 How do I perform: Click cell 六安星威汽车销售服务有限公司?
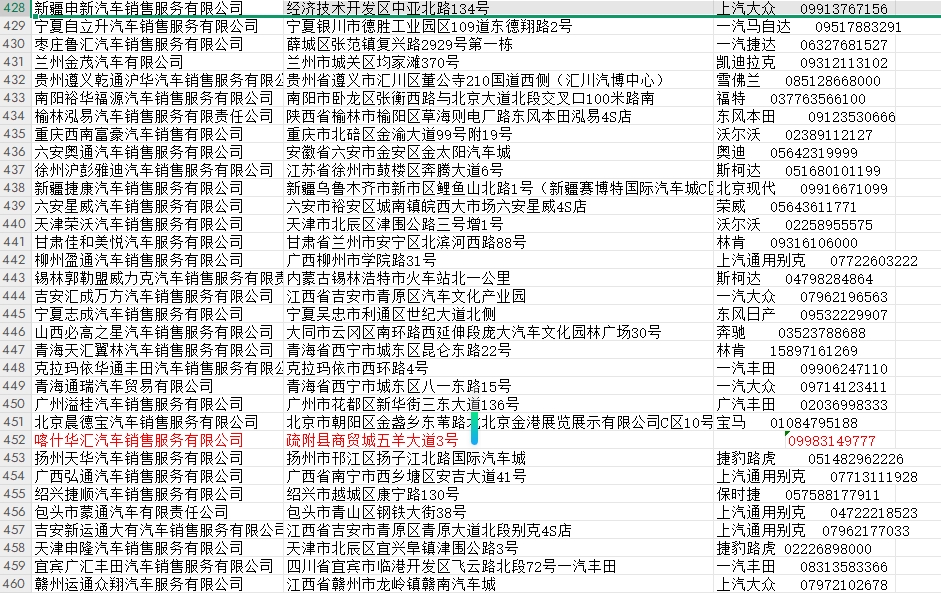[x=139, y=206]
